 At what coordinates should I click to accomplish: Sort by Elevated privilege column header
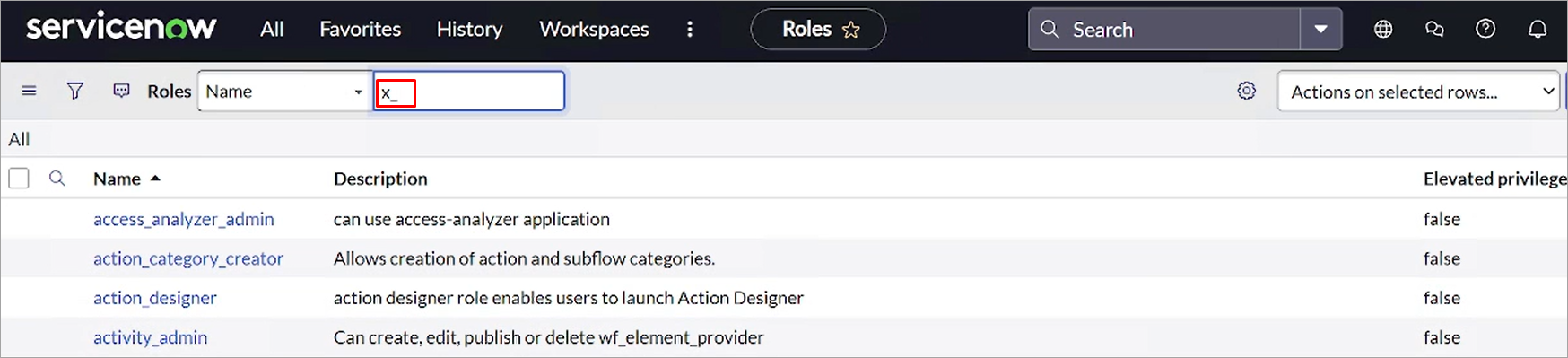click(x=1494, y=179)
